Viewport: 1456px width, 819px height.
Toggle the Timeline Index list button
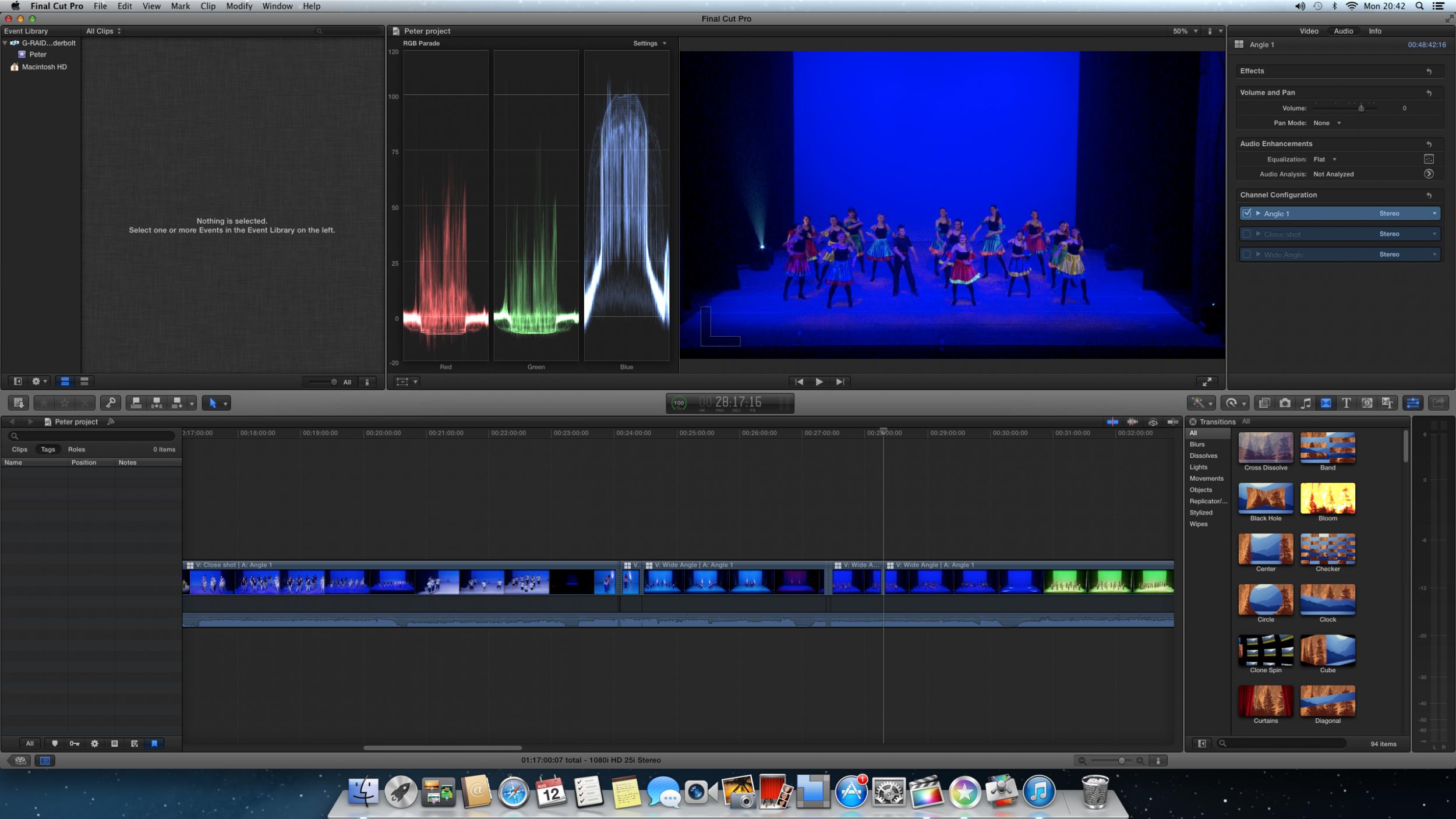point(45,760)
